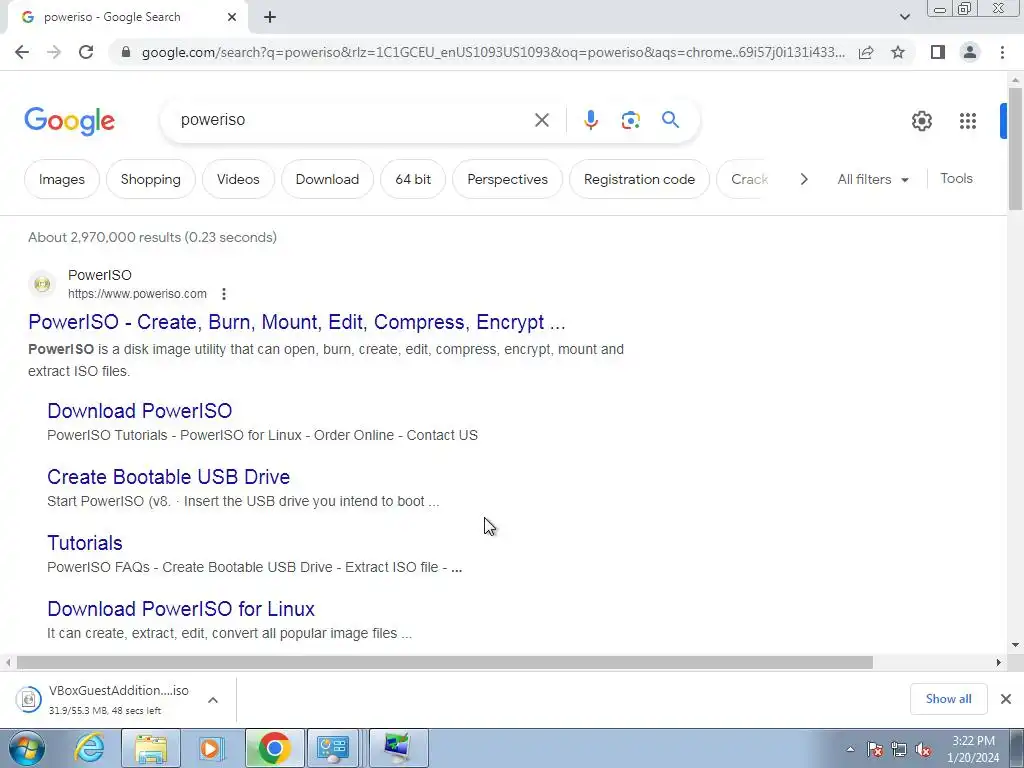This screenshot has height=768, width=1024.
Task: Click the results count text
Action: [152, 237]
